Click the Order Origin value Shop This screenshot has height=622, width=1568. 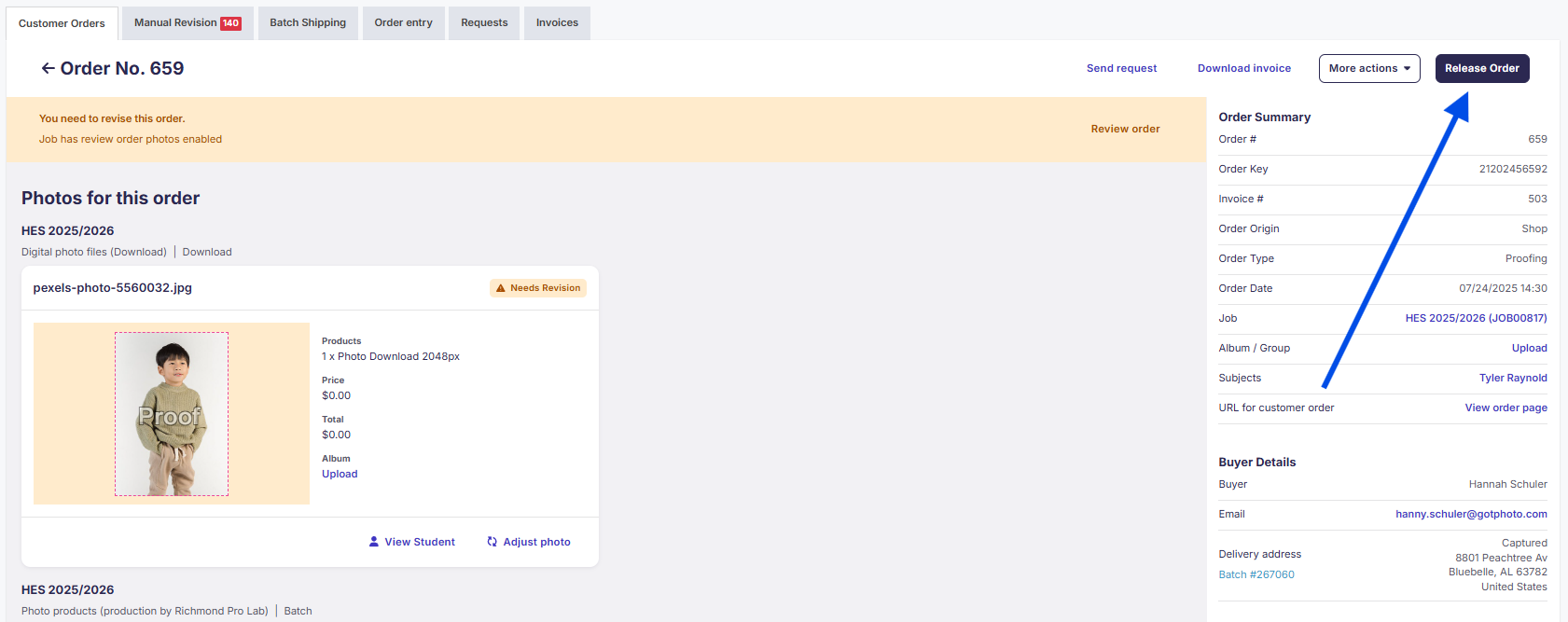1534,228
